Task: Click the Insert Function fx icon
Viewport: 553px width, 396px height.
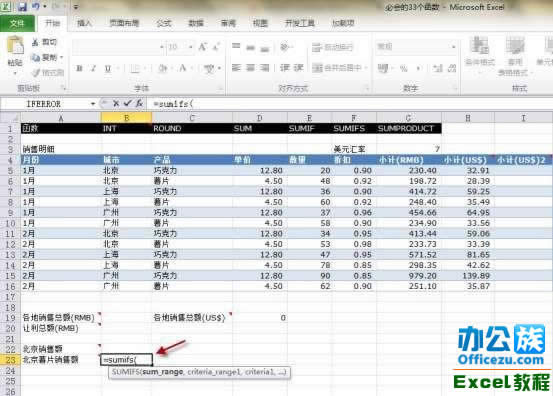Action: [140, 103]
